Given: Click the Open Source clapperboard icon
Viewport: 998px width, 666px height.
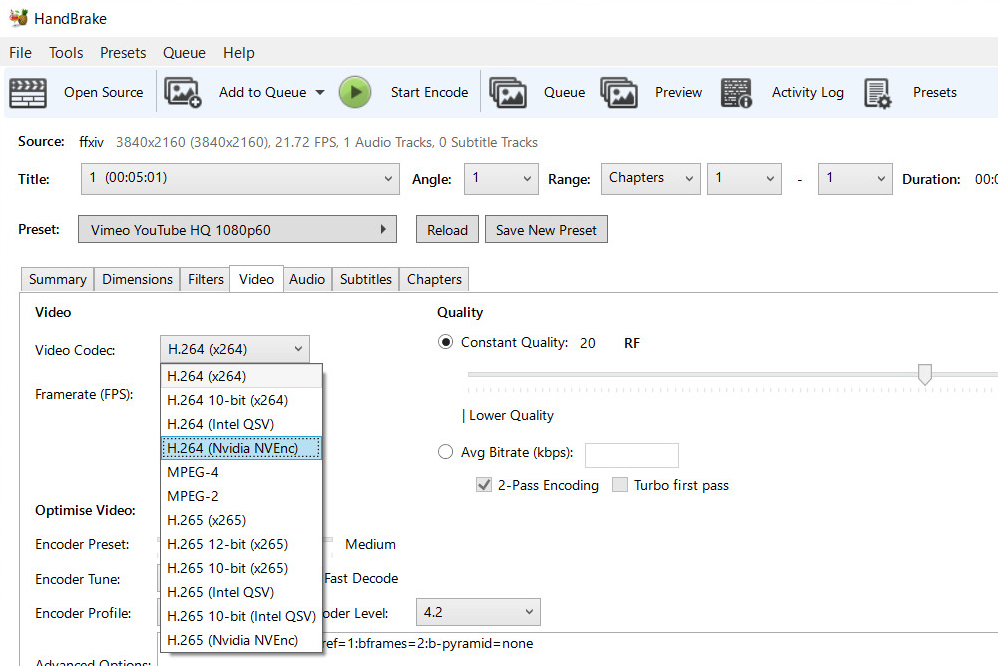Looking at the screenshot, I should click(x=28, y=93).
